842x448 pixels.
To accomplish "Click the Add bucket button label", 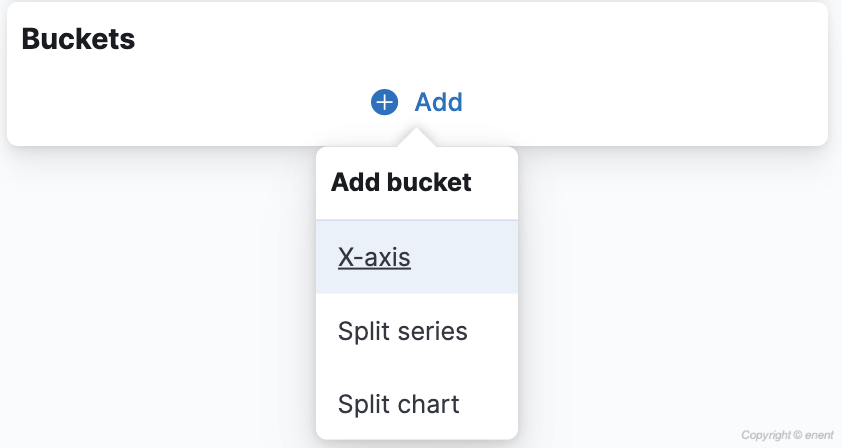I will [x=438, y=102].
